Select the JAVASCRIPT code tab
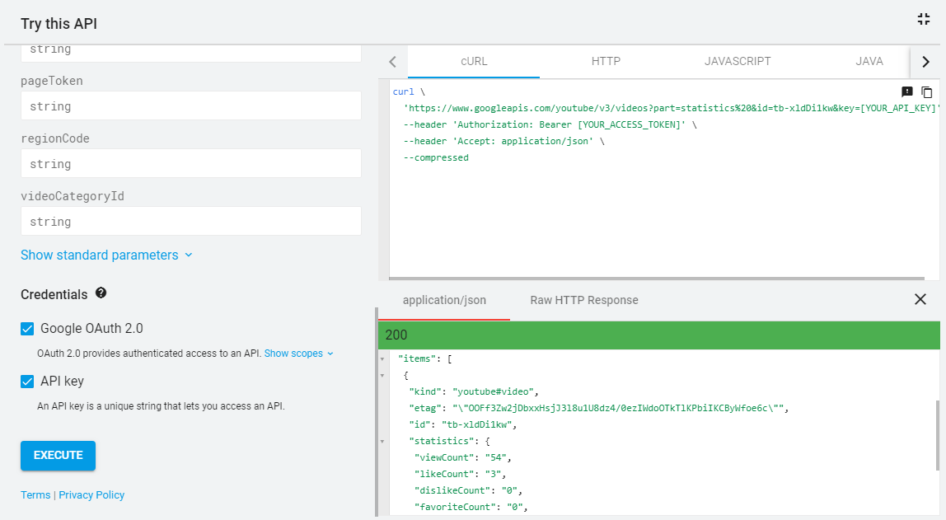Screen dimensions: 946x520 click(737, 61)
